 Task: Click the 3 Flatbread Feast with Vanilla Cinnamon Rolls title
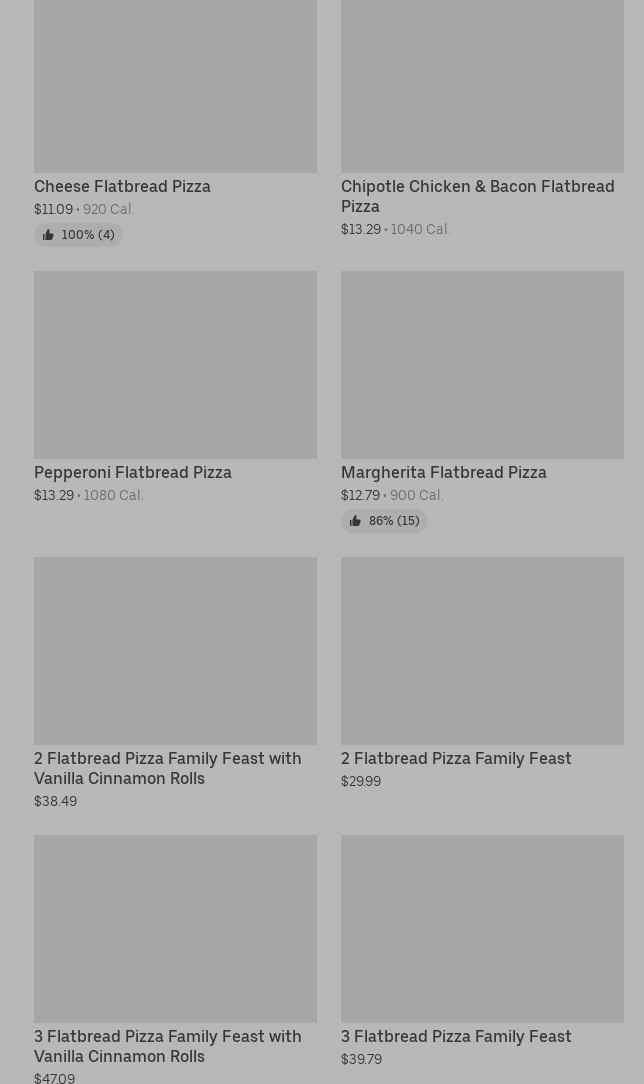(167, 1046)
